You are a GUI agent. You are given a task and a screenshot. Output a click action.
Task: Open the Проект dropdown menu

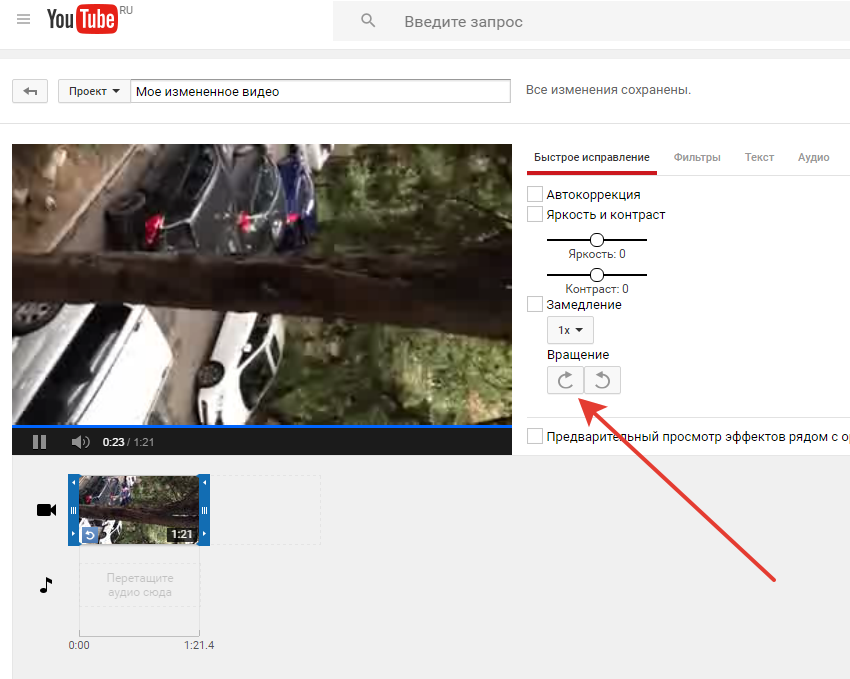94,91
